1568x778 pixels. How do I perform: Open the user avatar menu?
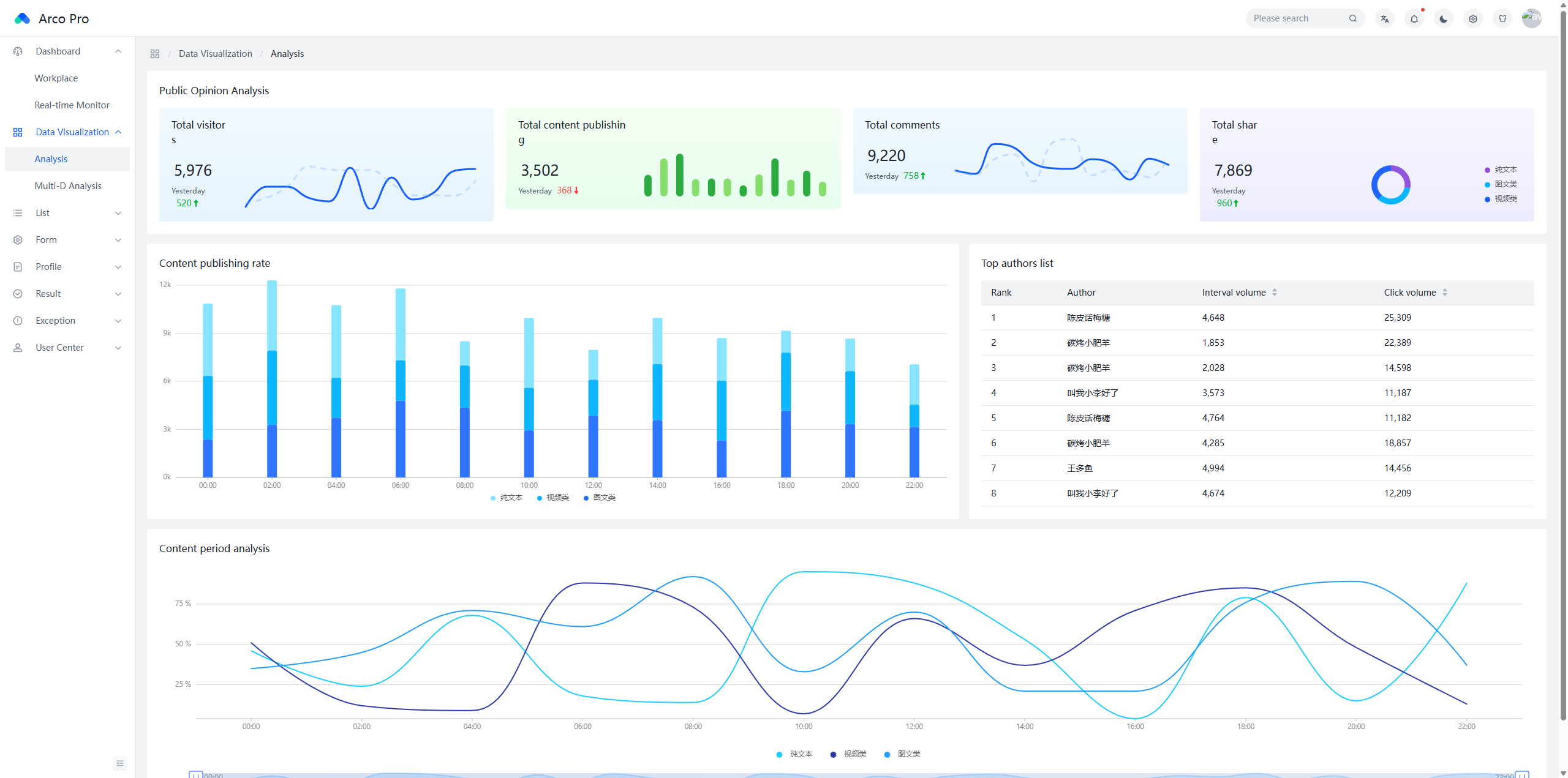[1531, 18]
